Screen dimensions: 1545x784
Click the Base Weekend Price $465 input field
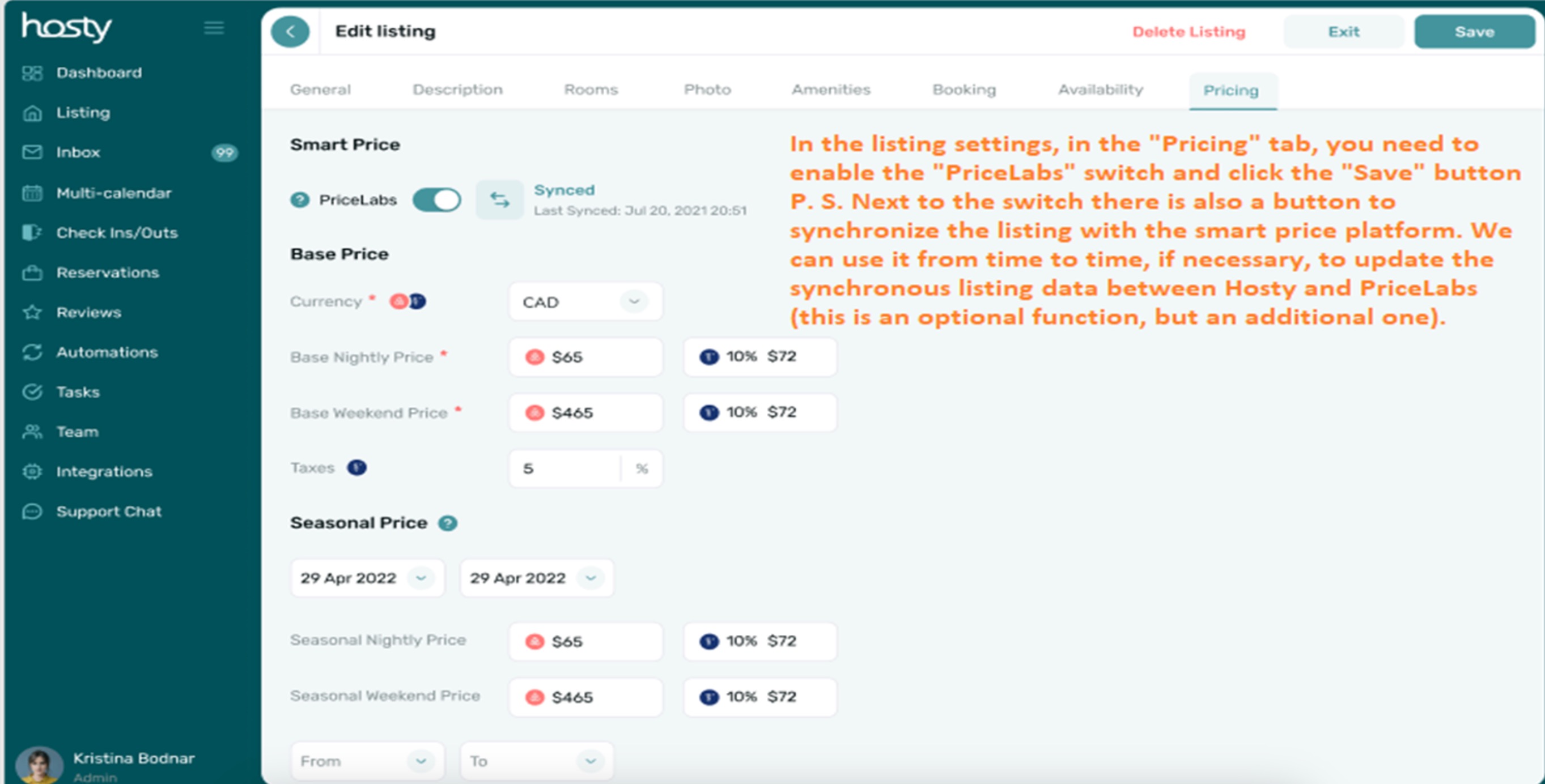coord(586,413)
